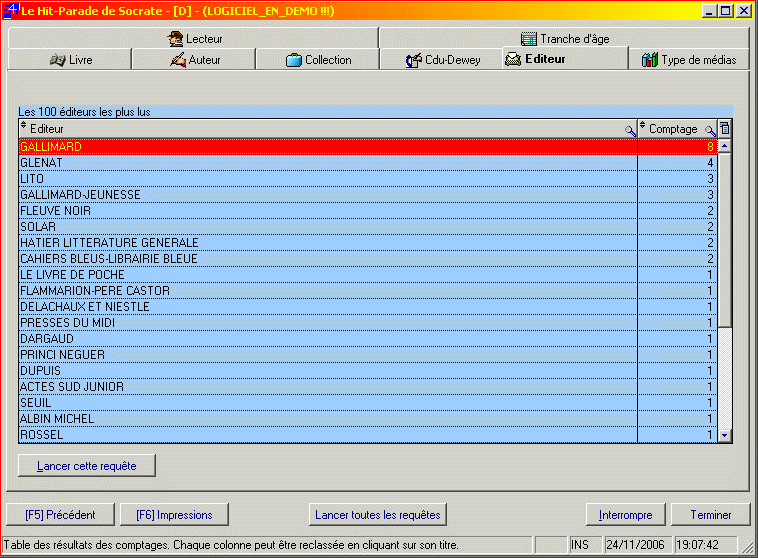Click the search magnifier in Comptage column
This screenshot has height=558, width=758.
(710, 130)
